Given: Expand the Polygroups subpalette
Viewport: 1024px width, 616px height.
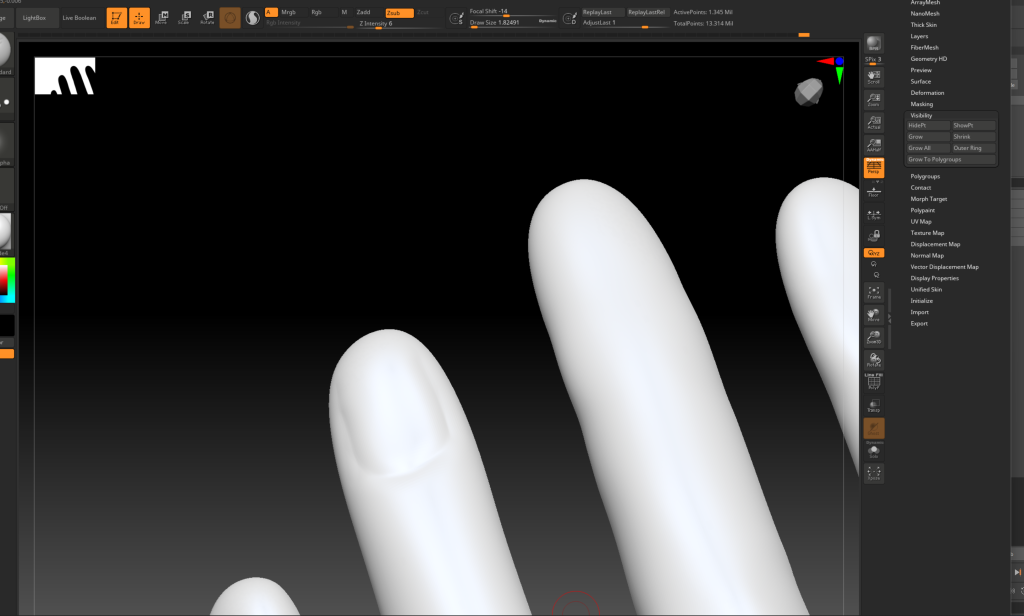Looking at the screenshot, I should click(x=925, y=176).
